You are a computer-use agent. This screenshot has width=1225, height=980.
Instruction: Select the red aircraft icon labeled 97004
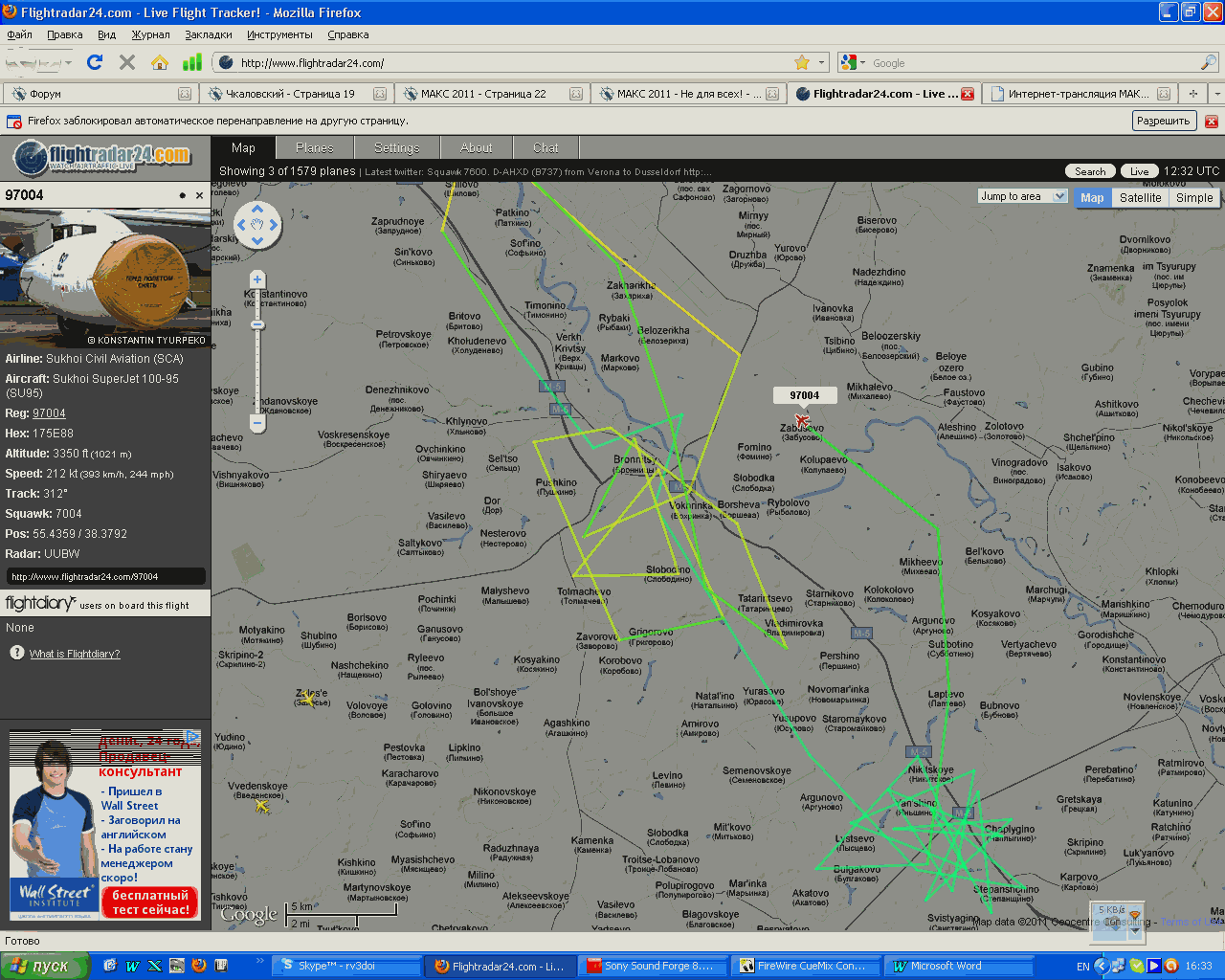click(802, 420)
